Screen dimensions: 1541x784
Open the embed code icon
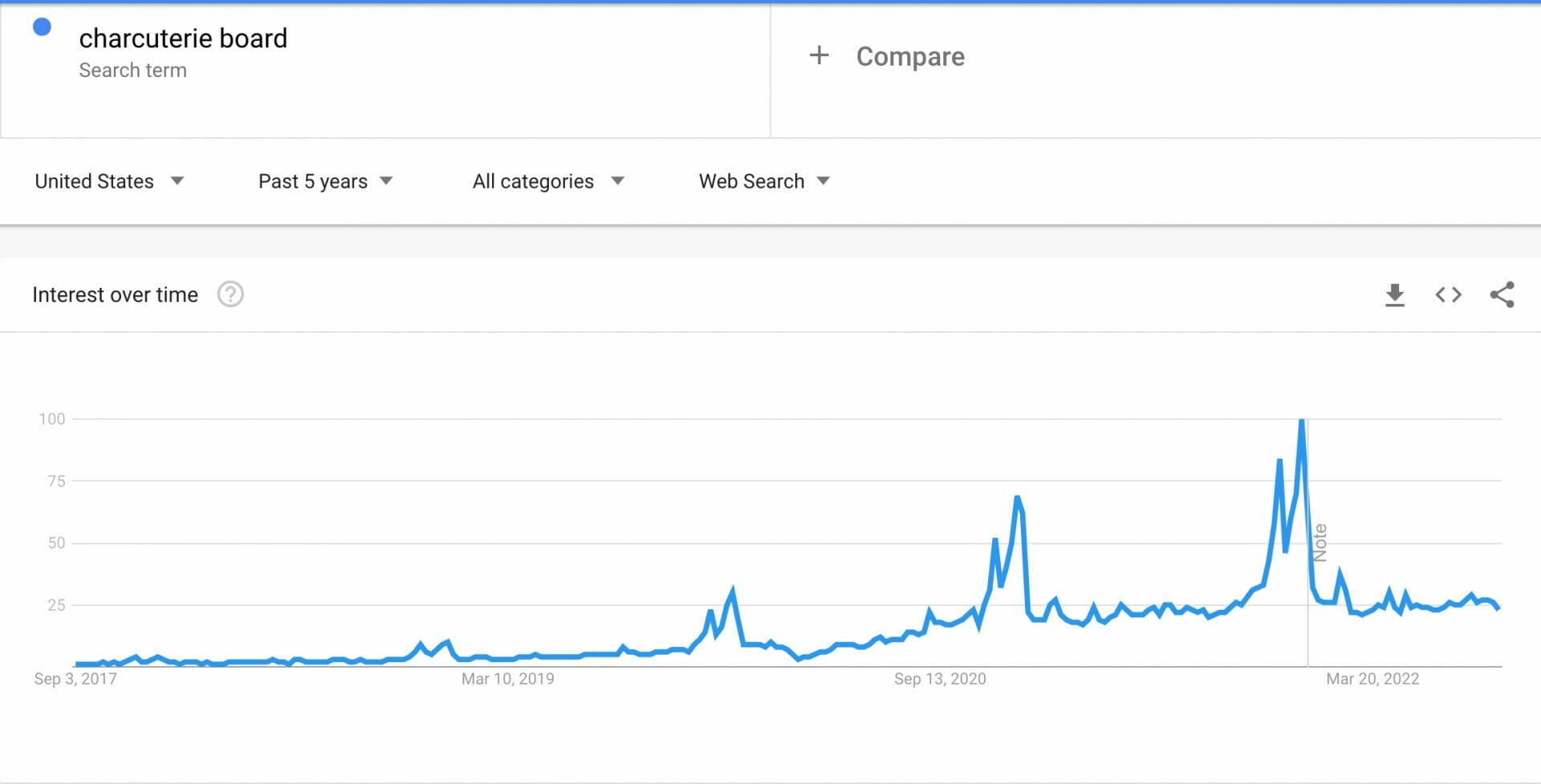(1448, 295)
